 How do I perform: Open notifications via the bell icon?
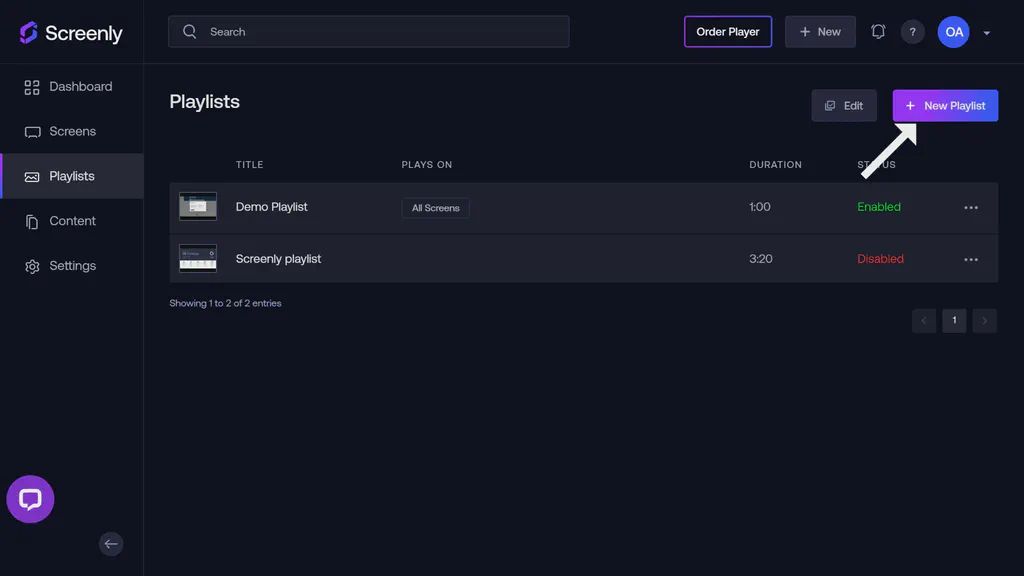coord(878,31)
